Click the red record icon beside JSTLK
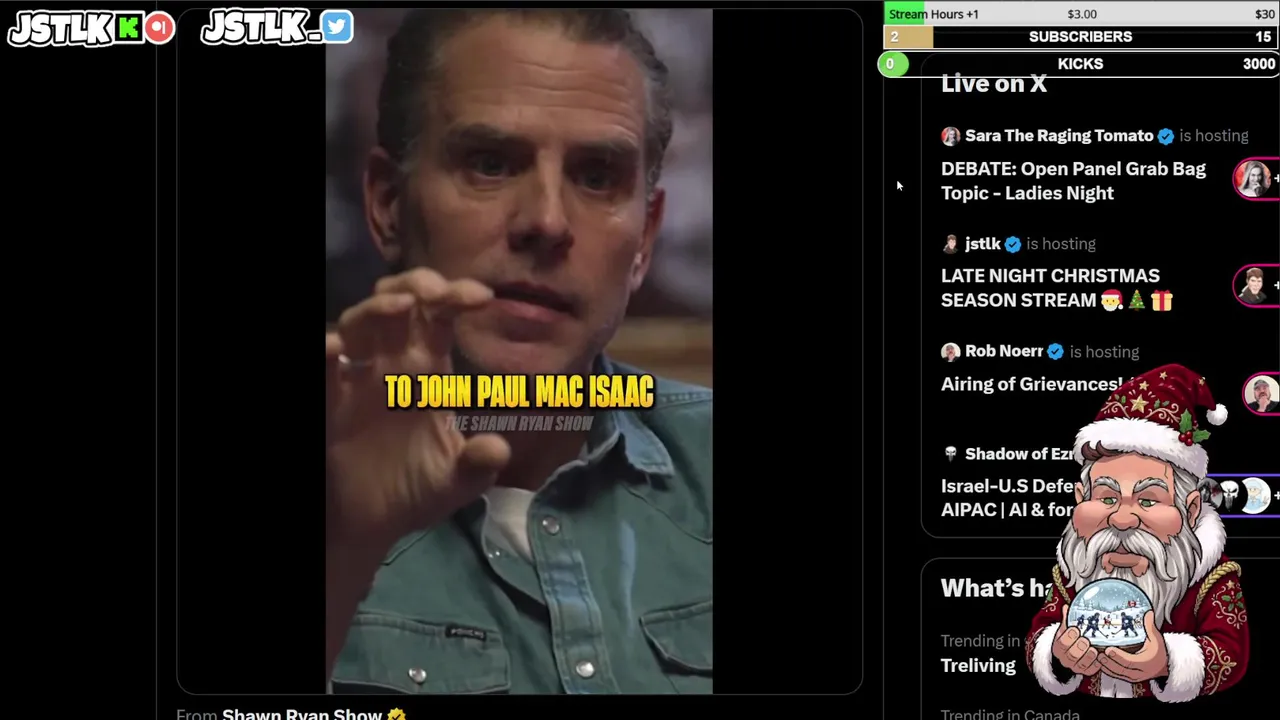This screenshot has height=720, width=1280. (x=159, y=28)
